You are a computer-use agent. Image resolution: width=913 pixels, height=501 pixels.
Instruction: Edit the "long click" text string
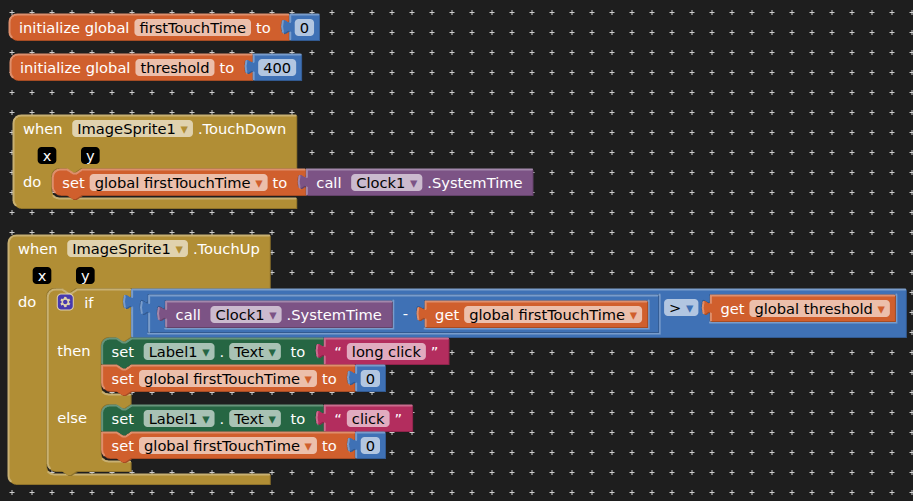coord(386,352)
